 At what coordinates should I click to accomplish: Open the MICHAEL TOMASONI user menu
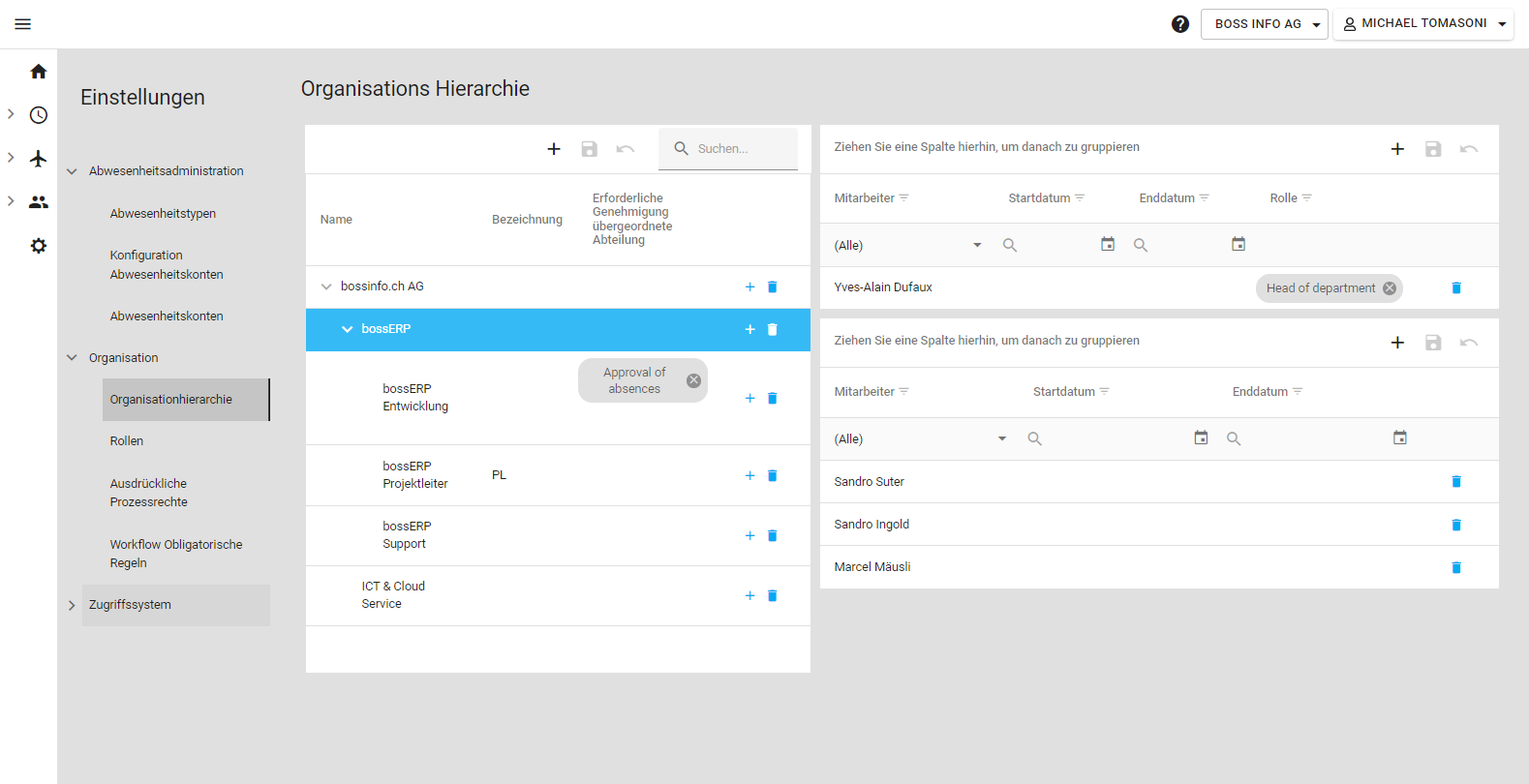pyautogui.click(x=1423, y=24)
